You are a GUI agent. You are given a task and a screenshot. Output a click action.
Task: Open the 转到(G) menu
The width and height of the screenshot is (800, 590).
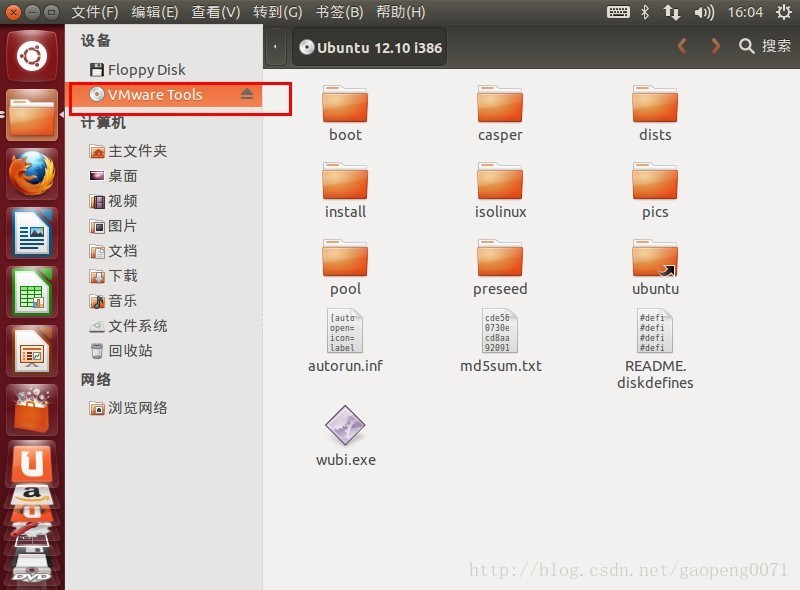point(278,12)
